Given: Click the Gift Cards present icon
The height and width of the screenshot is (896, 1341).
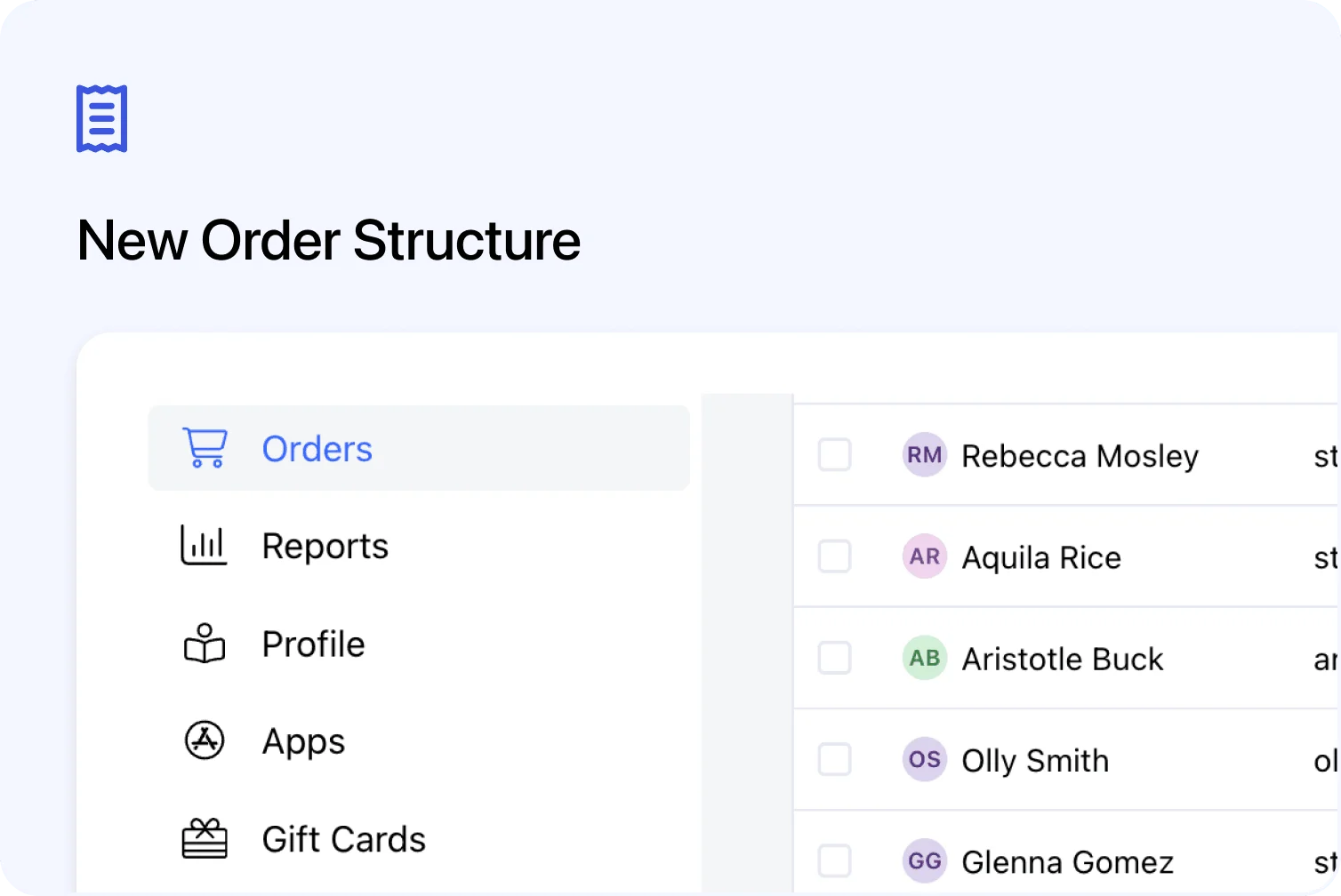Looking at the screenshot, I should point(205,838).
